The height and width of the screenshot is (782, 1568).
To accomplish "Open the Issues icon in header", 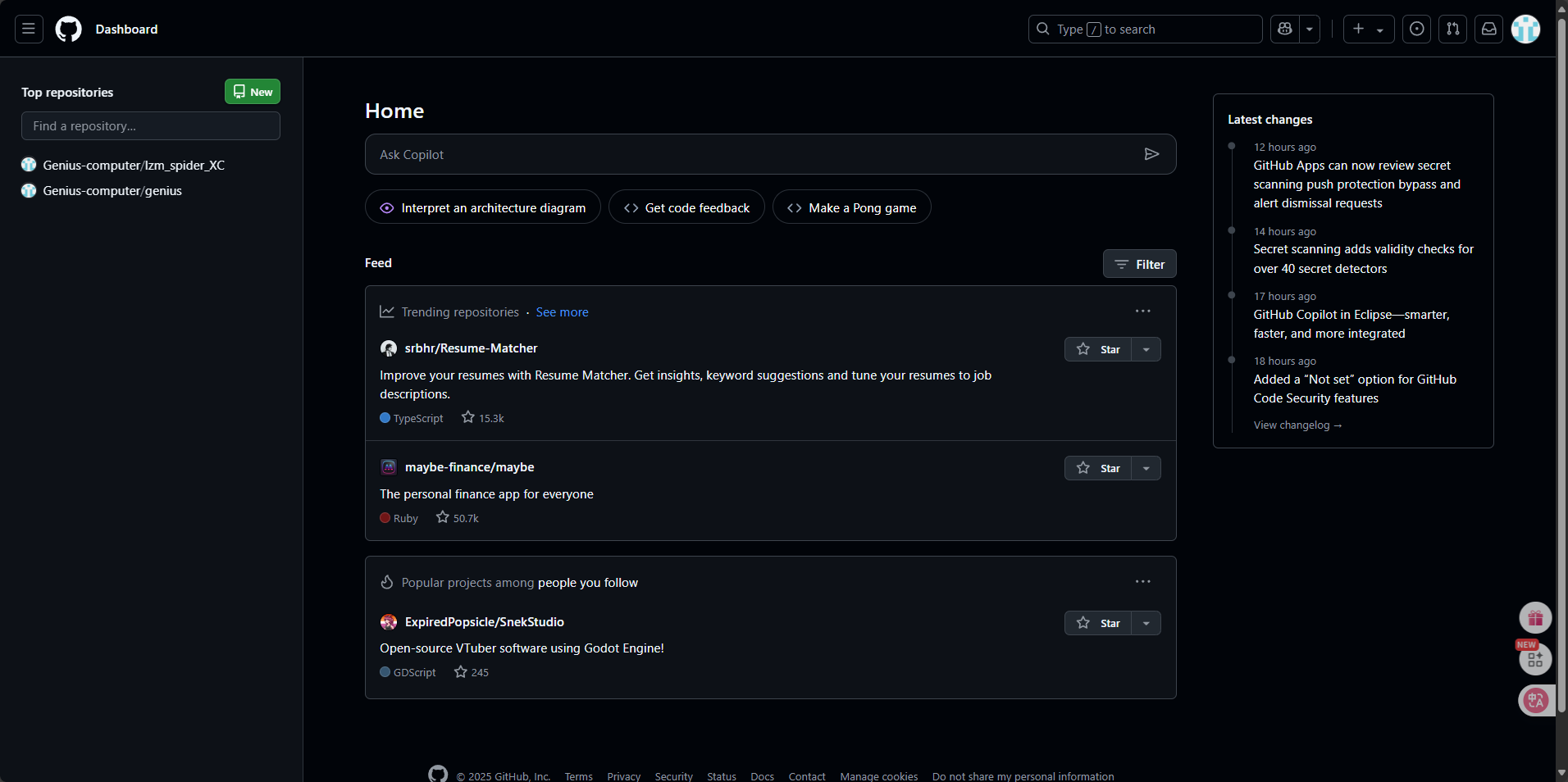I will 1416,30.
